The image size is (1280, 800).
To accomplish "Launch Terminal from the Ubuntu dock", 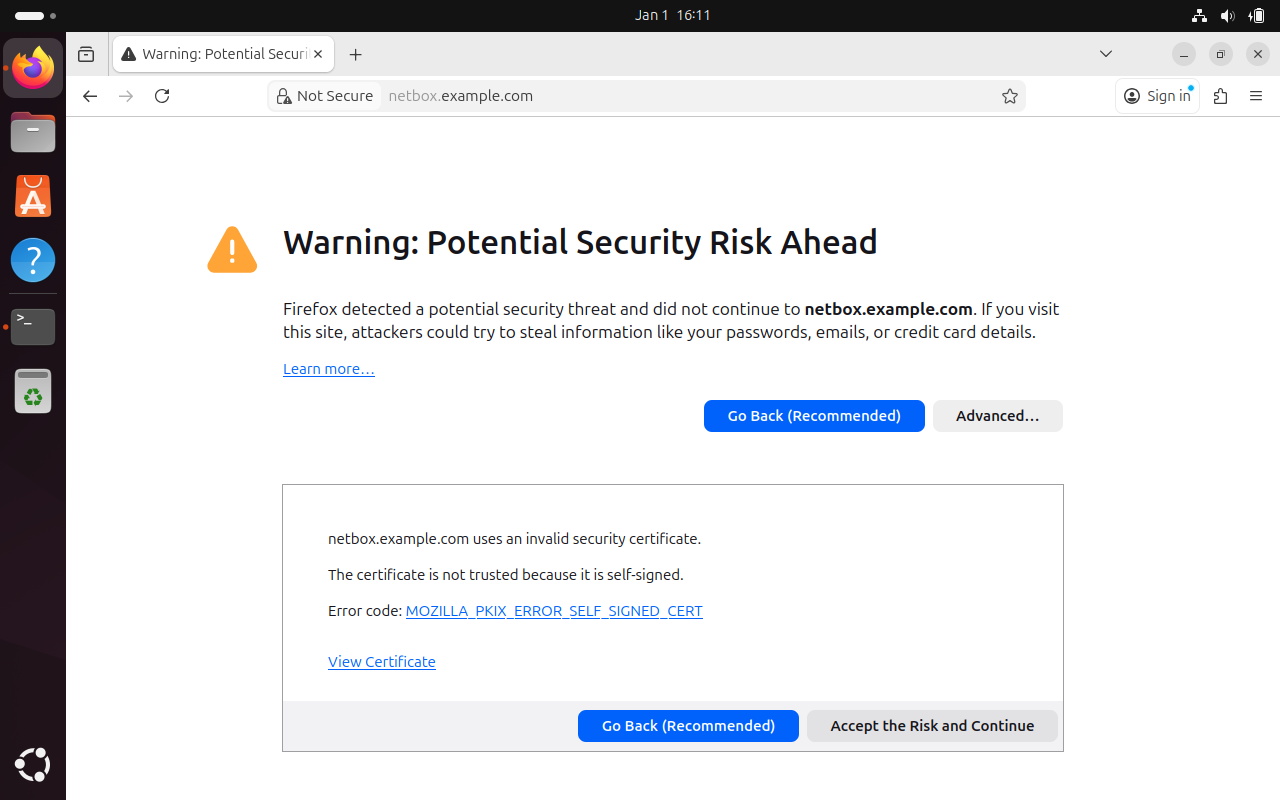I will pyautogui.click(x=33, y=327).
